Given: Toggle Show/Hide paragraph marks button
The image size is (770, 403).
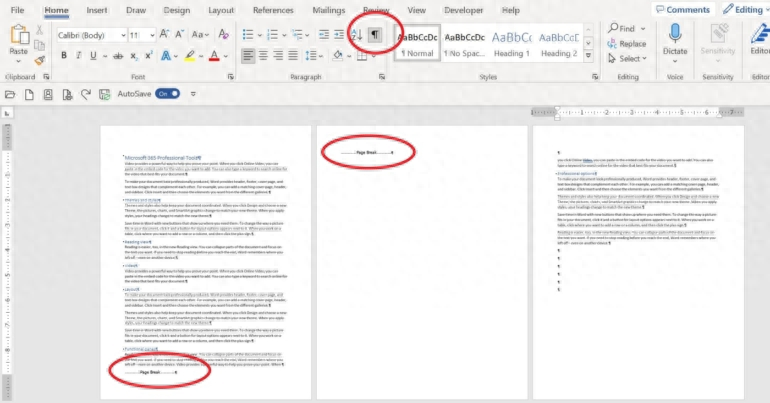Looking at the screenshot, I should (x=376, y=34).
